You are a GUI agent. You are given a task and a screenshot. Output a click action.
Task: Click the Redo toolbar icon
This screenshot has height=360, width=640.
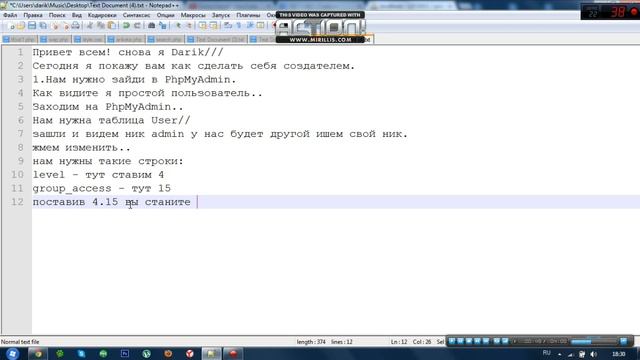pos(137,26)
